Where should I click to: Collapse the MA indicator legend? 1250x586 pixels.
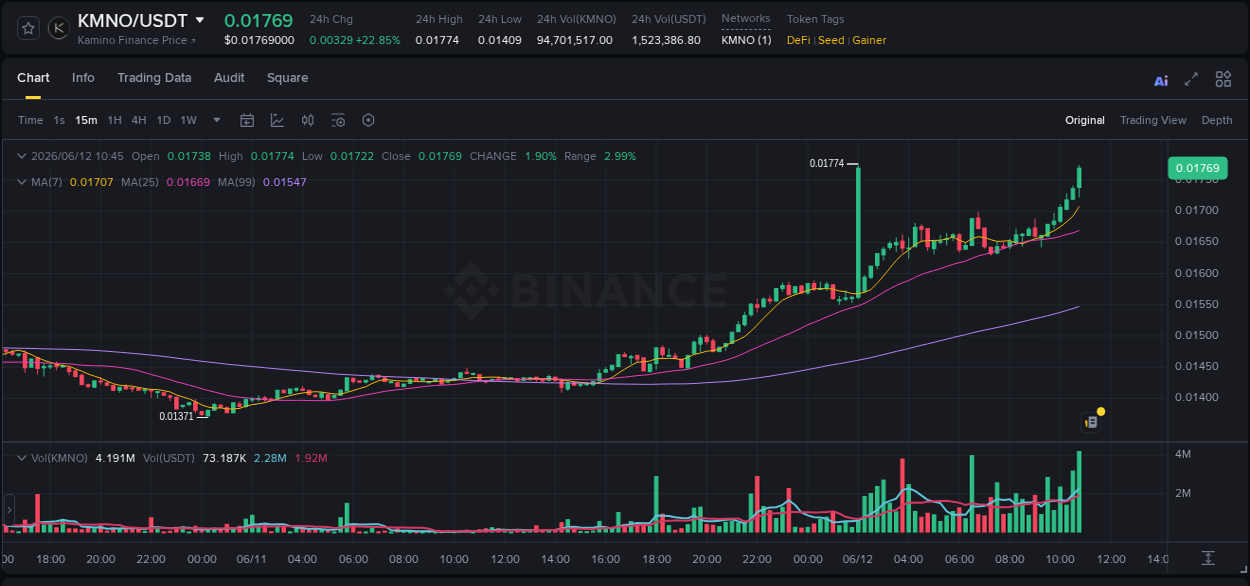(22, 182)
